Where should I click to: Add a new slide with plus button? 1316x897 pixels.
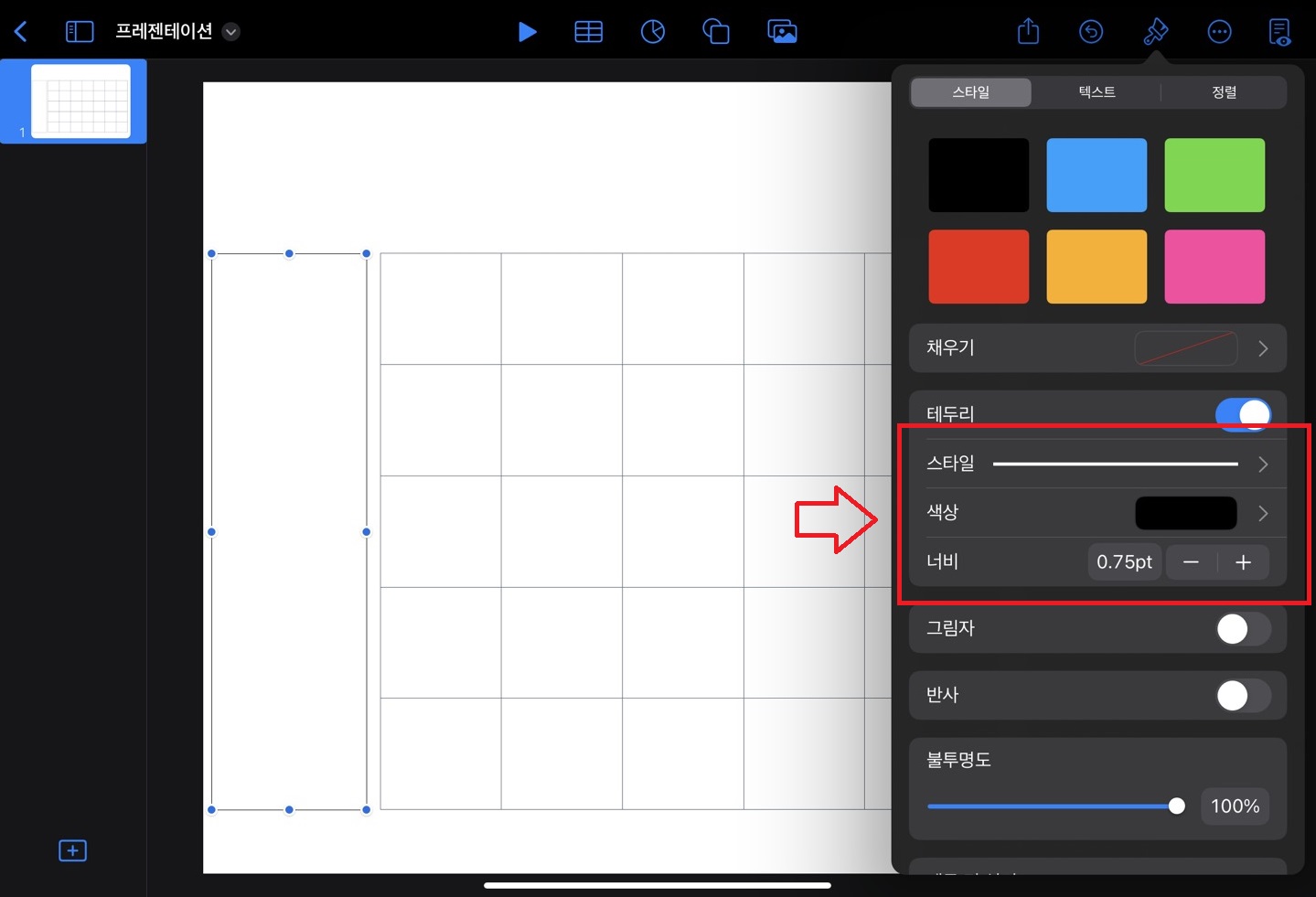[72, 850]
